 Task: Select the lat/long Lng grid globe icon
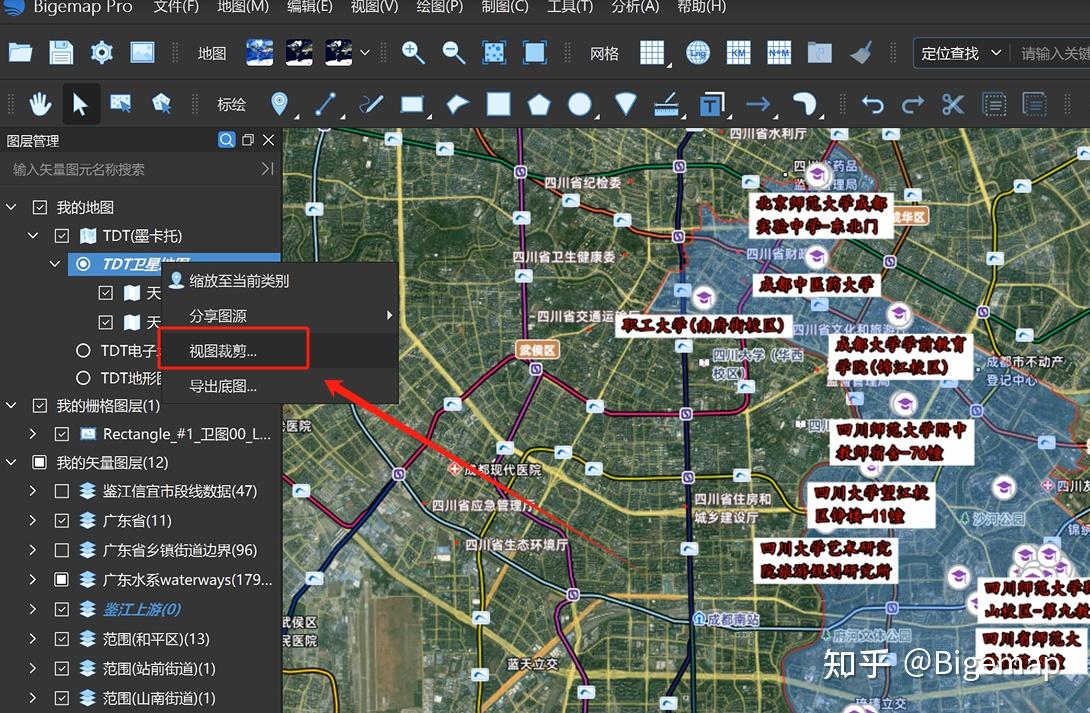697,53
